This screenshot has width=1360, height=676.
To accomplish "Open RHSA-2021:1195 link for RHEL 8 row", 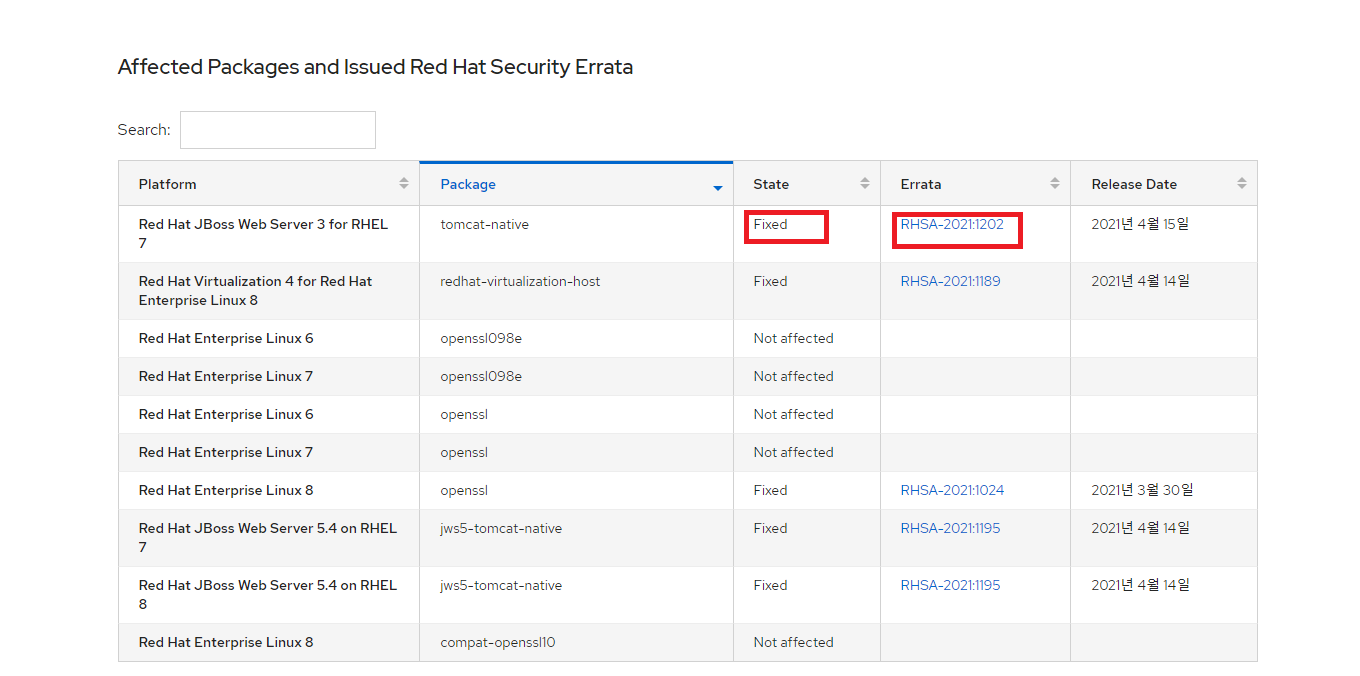I will point(950,586).
